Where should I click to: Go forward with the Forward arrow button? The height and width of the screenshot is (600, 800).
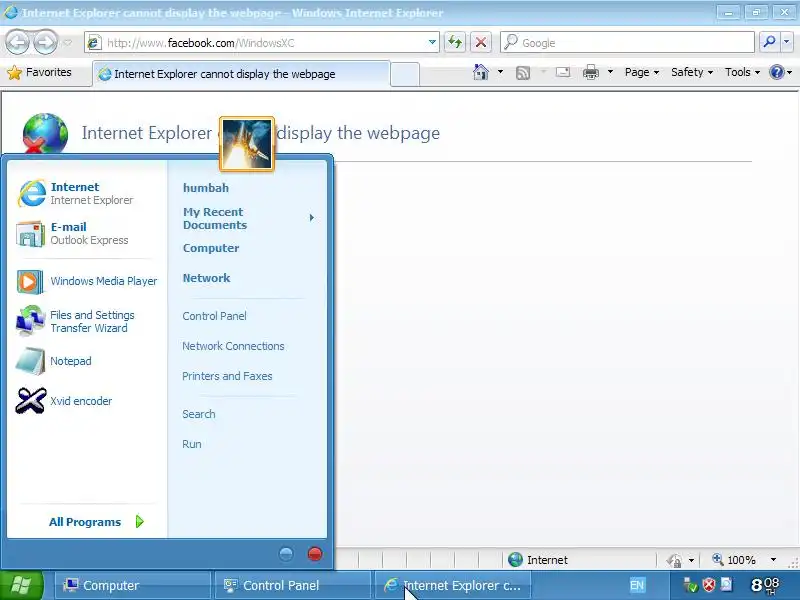pyautogui.click(x=45, y=42)
